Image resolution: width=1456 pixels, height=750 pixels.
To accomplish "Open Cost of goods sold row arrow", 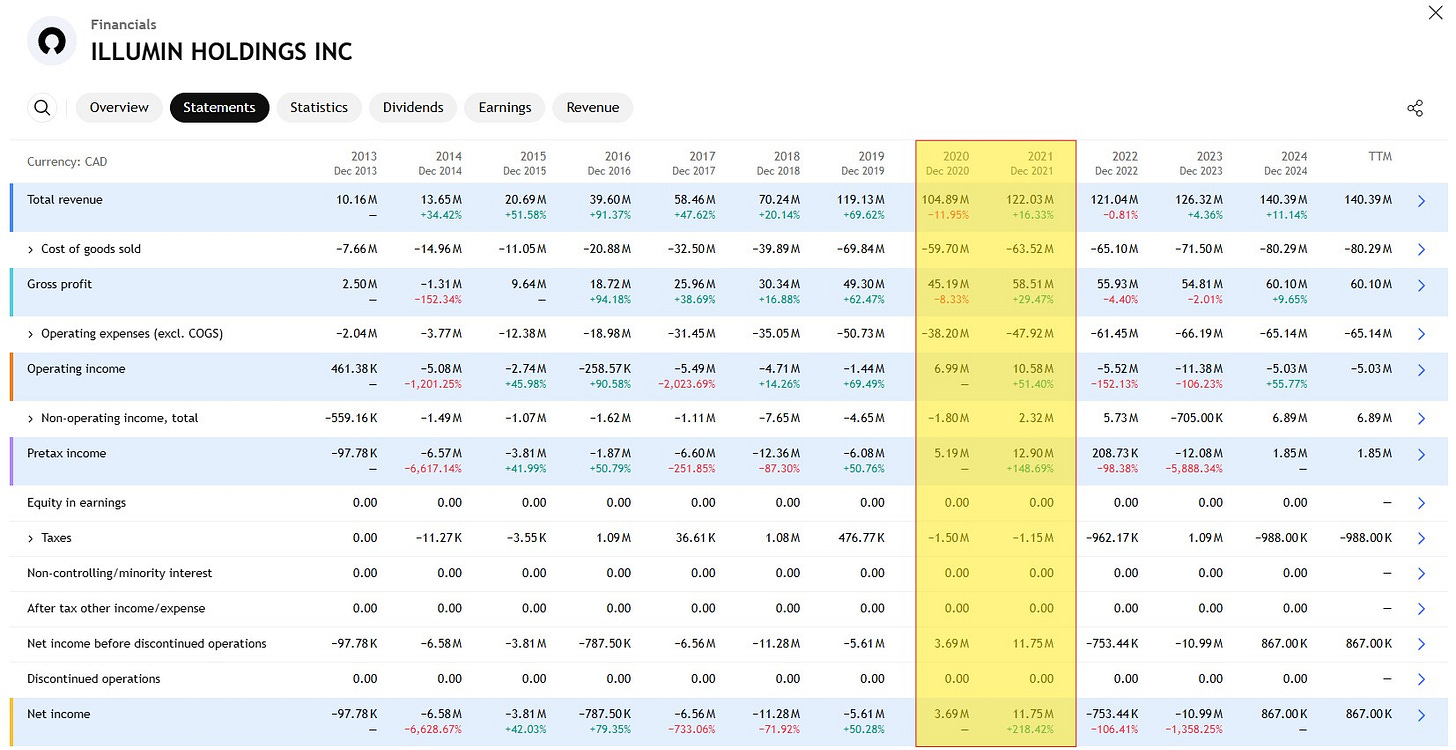I will click(x=1422, y=250).
